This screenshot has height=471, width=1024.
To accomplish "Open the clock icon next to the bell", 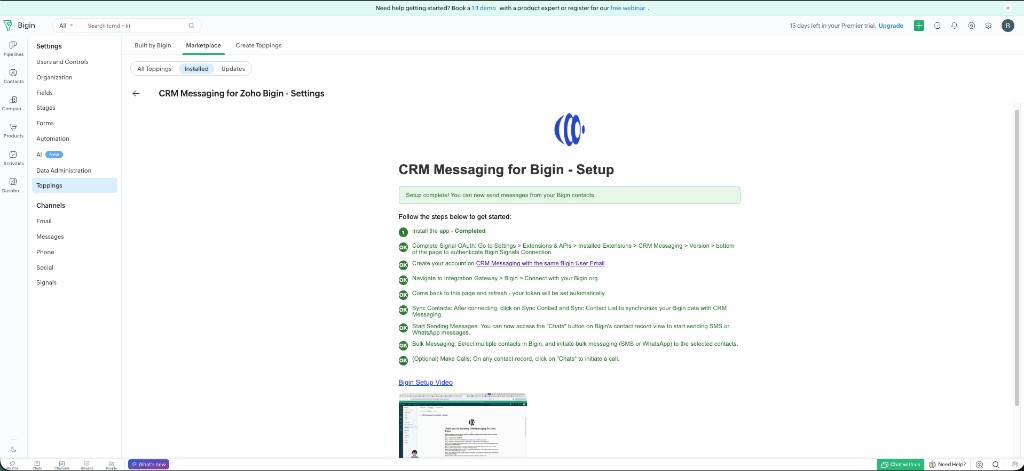I will (937, 25).
